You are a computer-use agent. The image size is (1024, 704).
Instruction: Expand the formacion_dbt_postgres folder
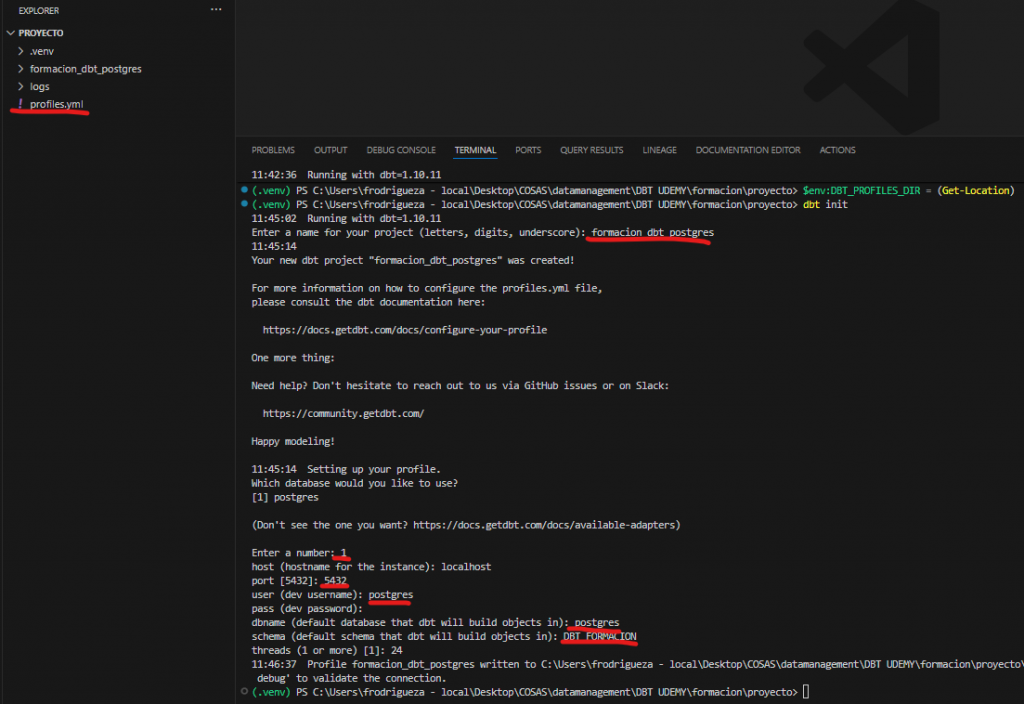pos(21,69)
